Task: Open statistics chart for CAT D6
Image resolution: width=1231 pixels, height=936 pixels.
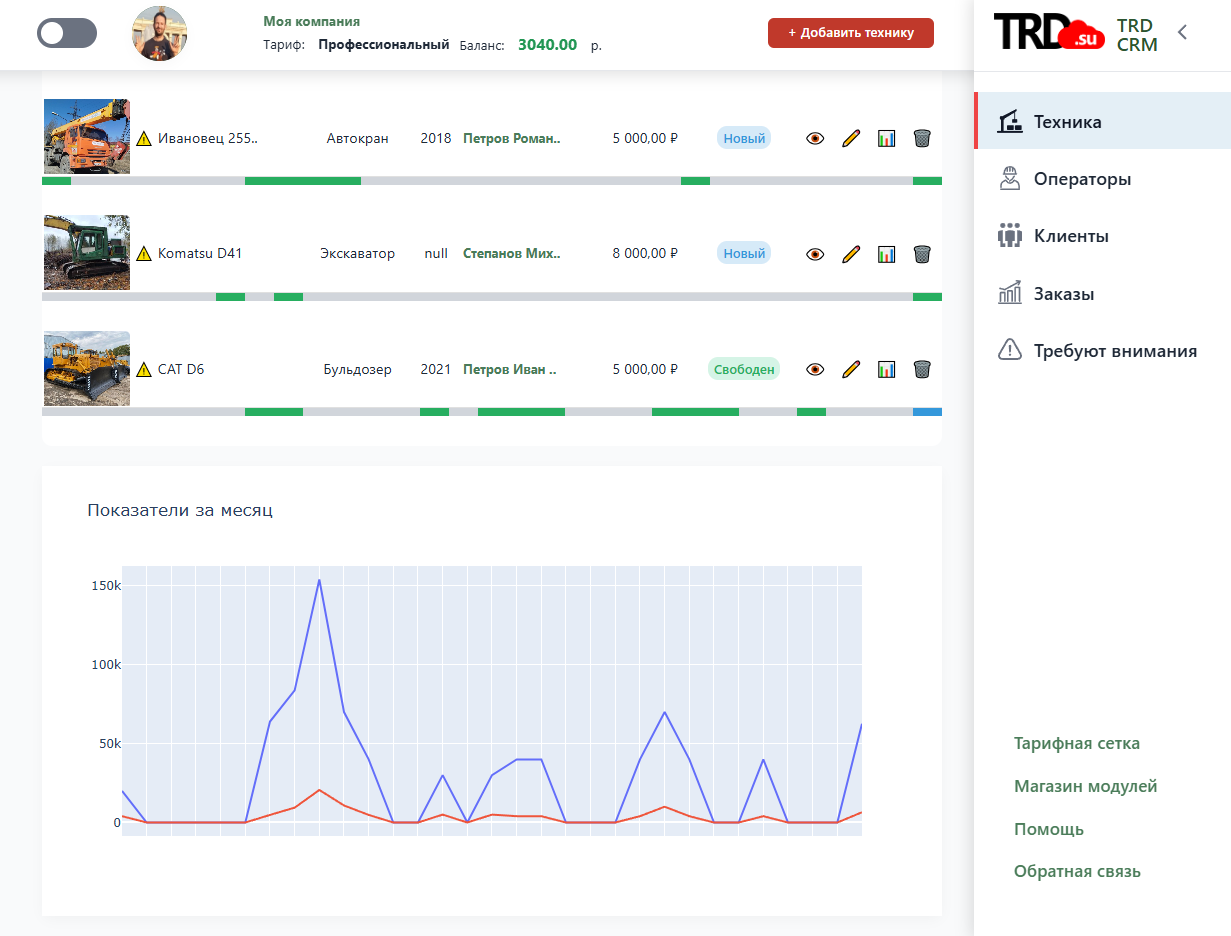Action: [x=886, y=369]
